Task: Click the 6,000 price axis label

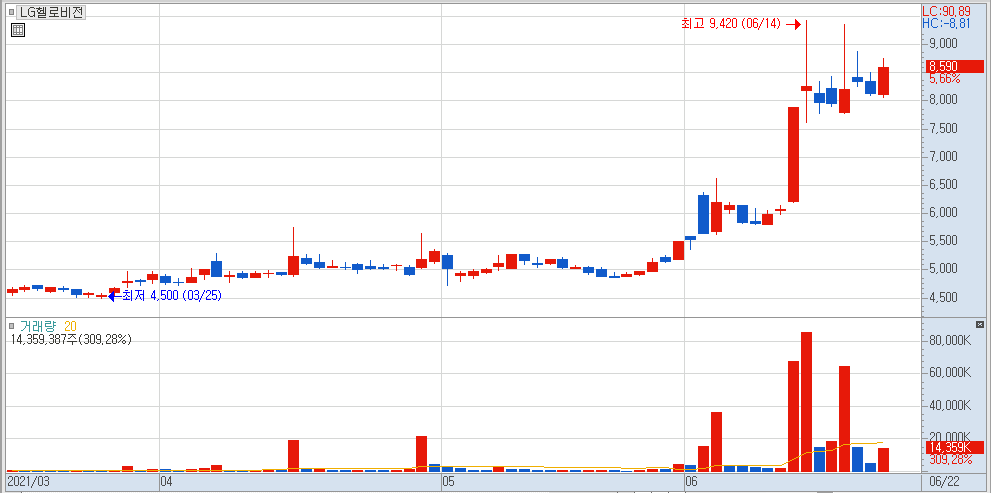Action: click(x=943, y=212)
